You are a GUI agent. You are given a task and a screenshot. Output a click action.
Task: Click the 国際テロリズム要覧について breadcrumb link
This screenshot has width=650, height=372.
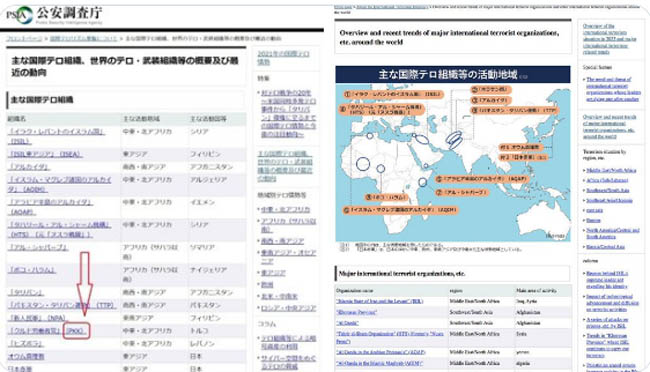pos(83,39)
